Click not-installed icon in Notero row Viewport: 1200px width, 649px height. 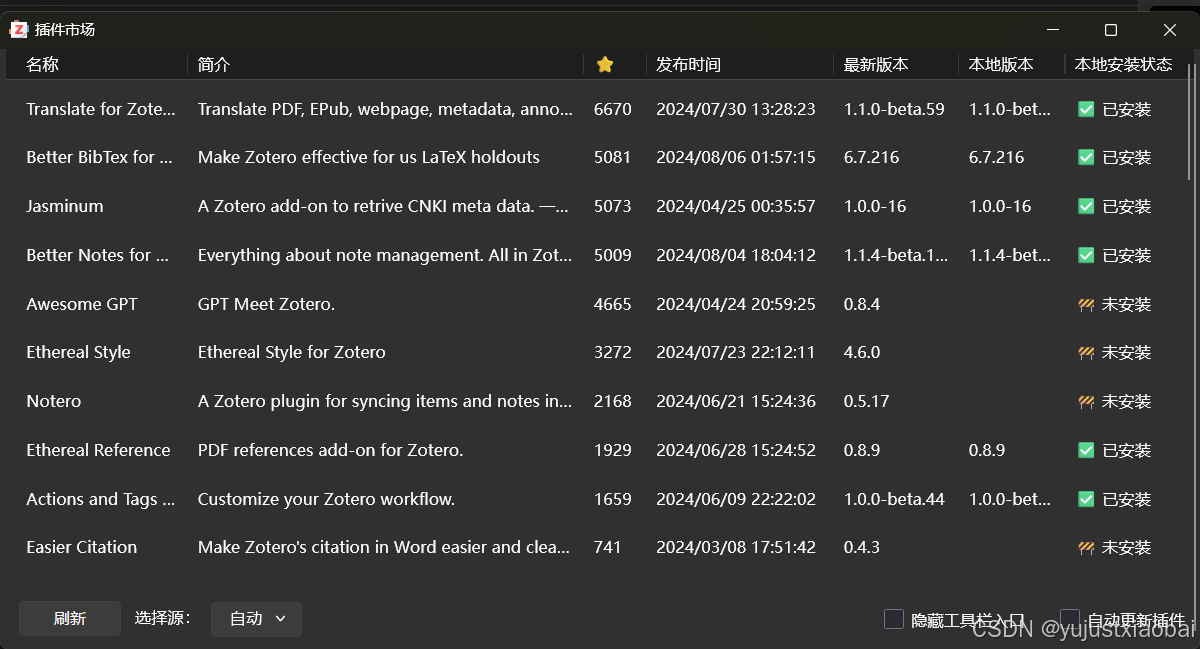coord(1086,401)
